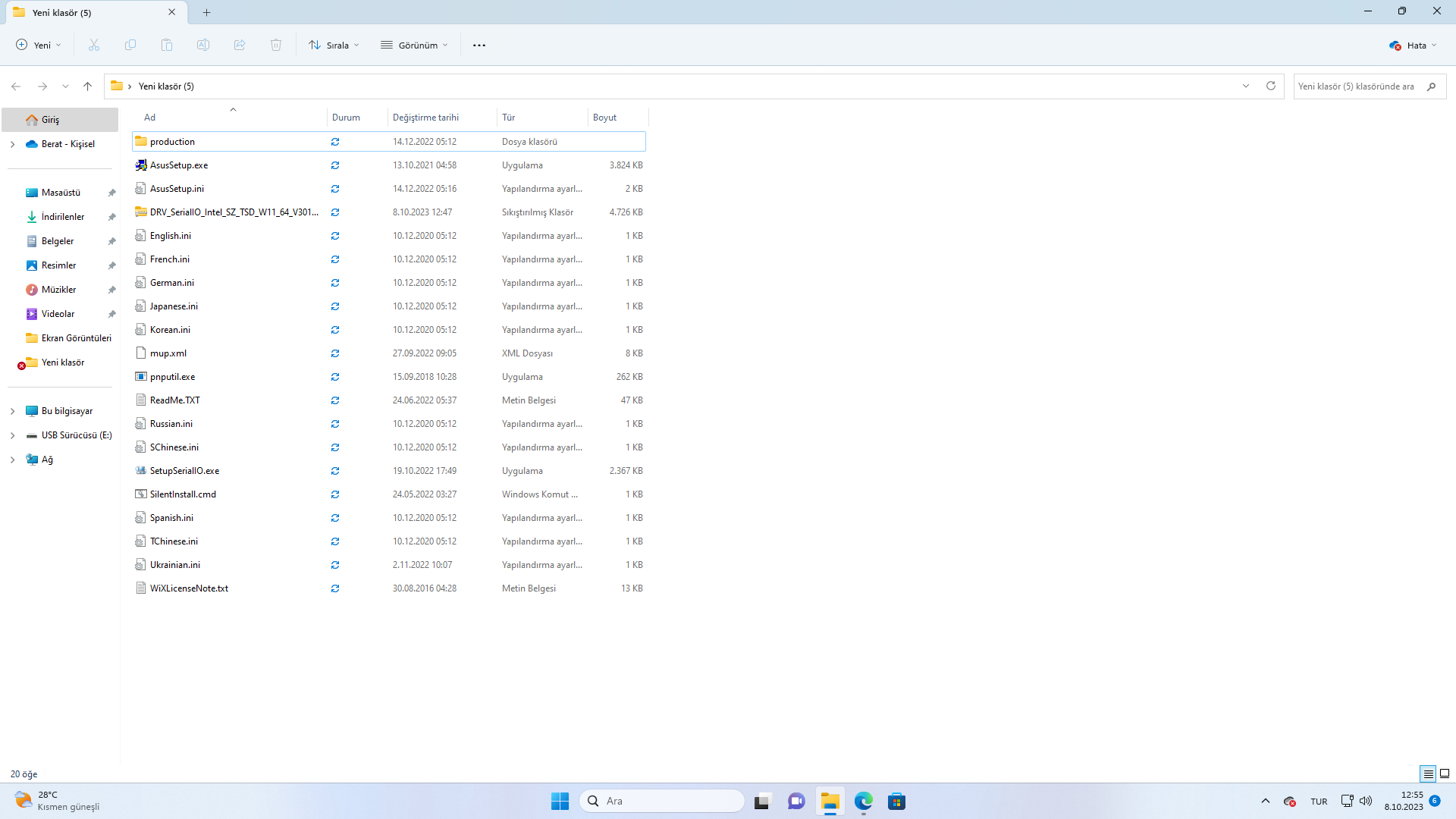Click the search magnifier icon in search box

click(1431, 86)
